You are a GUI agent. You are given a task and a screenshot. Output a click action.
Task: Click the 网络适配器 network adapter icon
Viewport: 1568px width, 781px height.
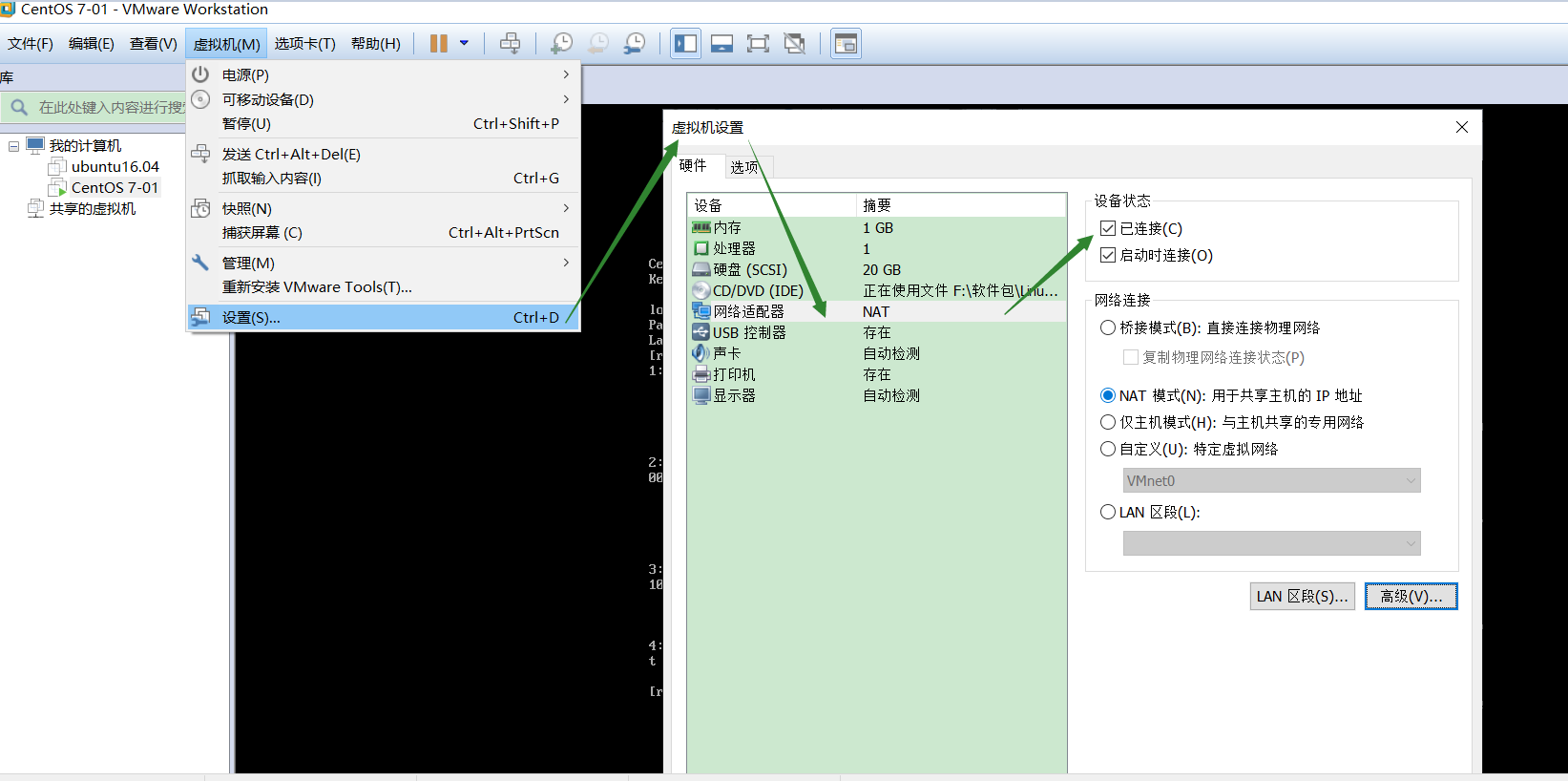[701, 311]
